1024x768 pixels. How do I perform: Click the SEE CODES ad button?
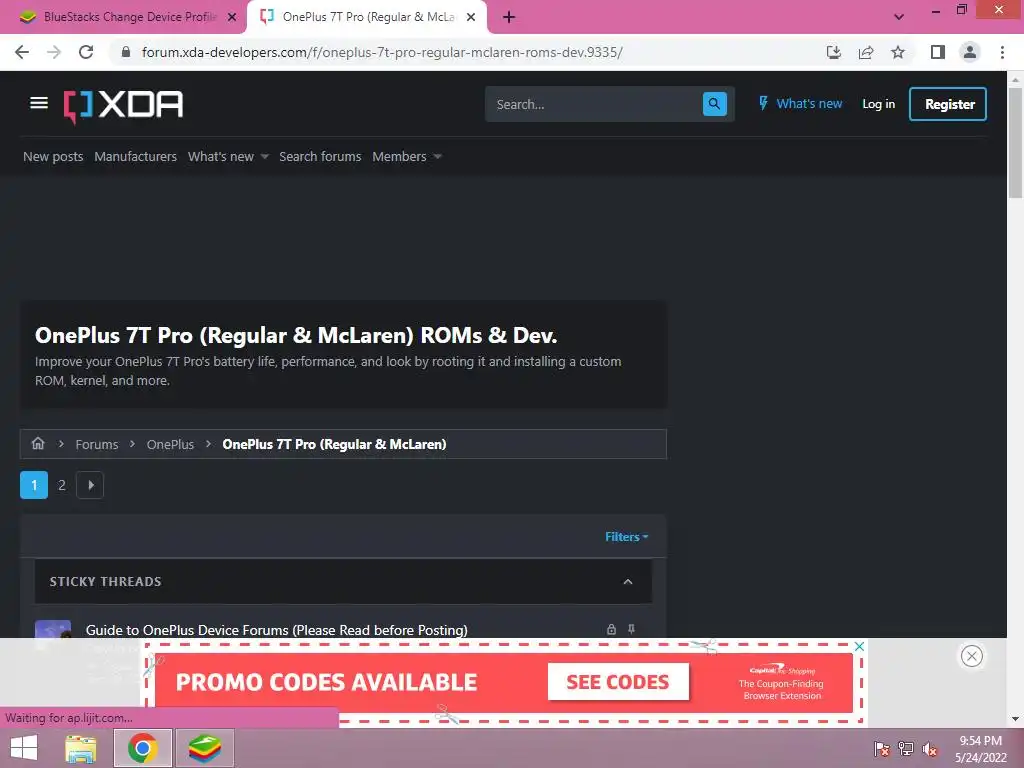(618, 682)
